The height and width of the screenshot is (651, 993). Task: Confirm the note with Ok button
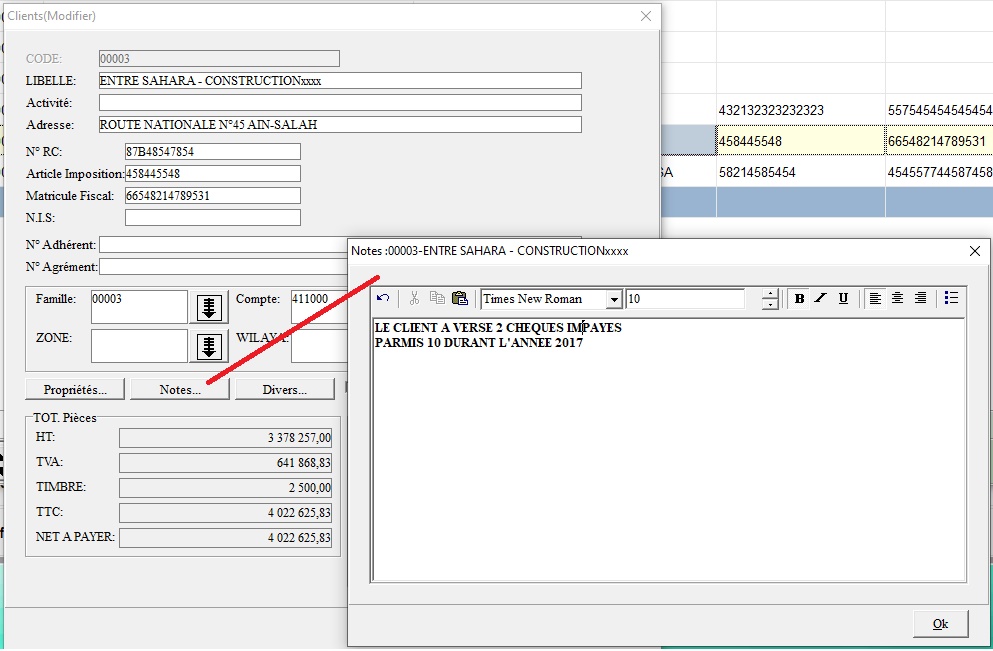click(x=940, y=623)
